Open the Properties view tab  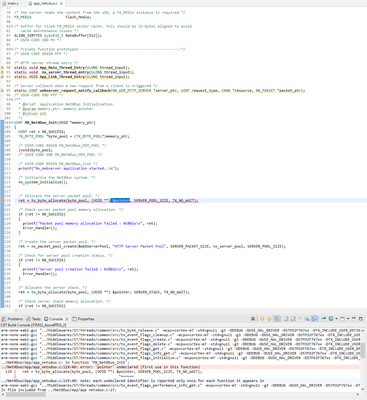(83, 319)
